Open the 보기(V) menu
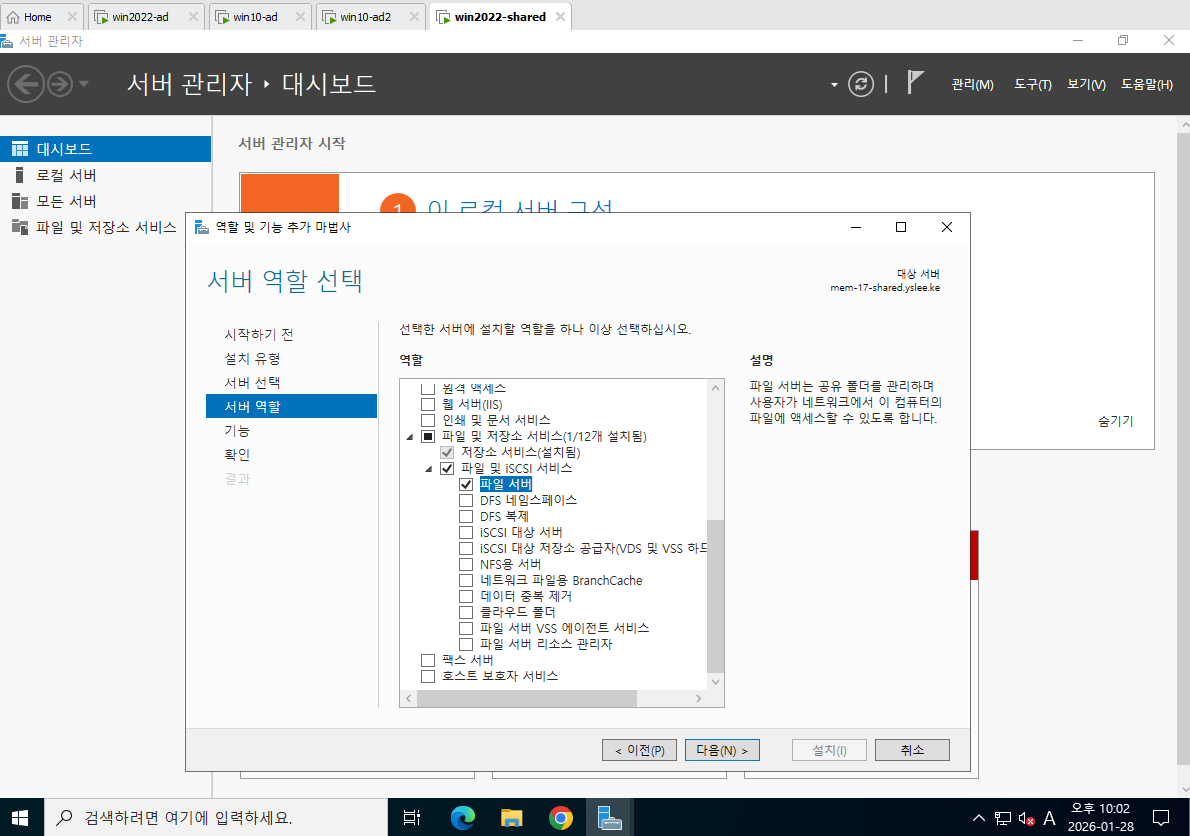The height and width of the screenshot is (836, 1190). (1086, 84)
